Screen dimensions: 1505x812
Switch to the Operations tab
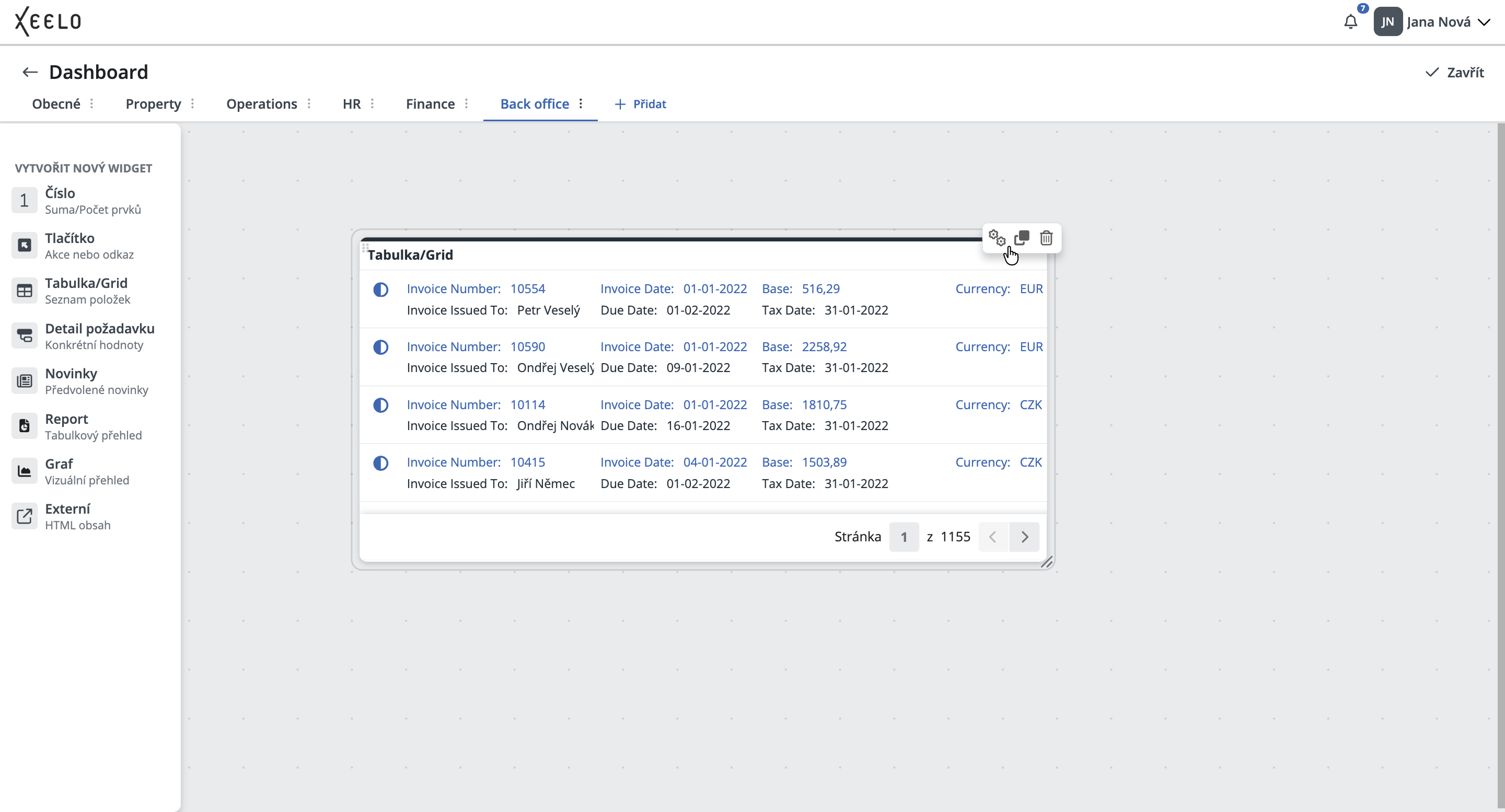click(x=262, y=104)
